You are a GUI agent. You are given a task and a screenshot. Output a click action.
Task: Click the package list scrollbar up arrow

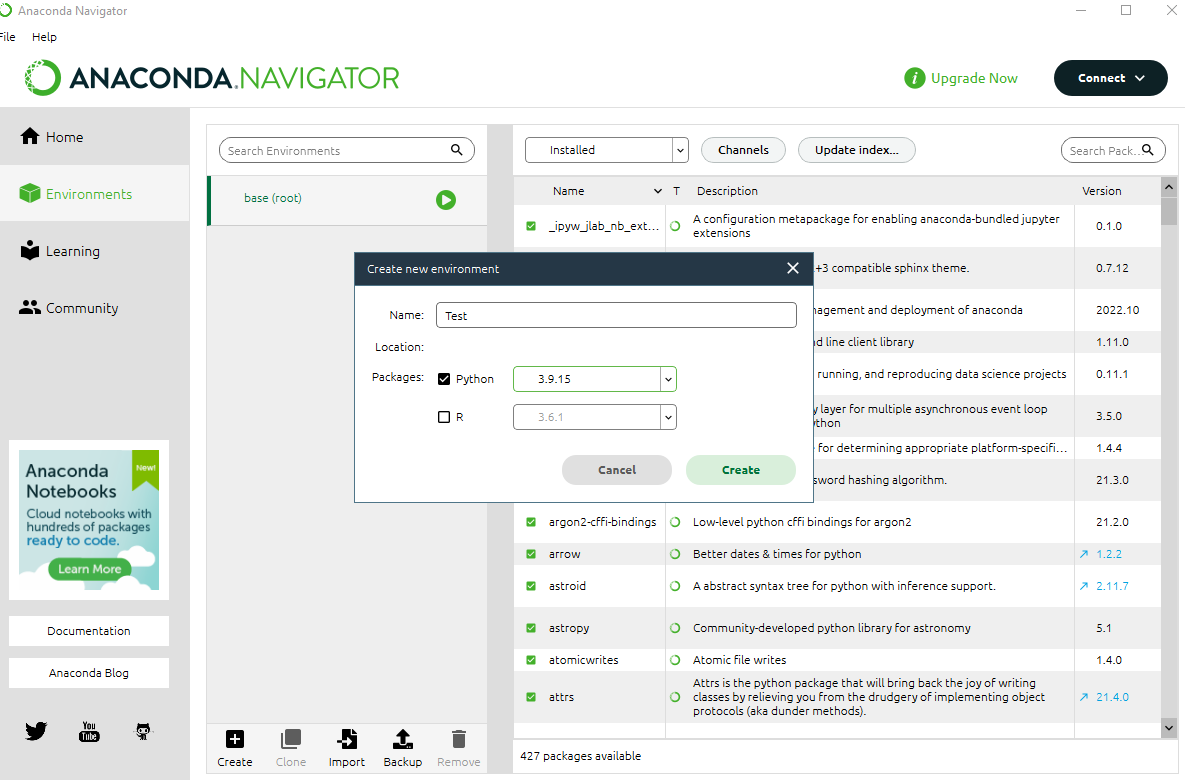coord(1169,187)
